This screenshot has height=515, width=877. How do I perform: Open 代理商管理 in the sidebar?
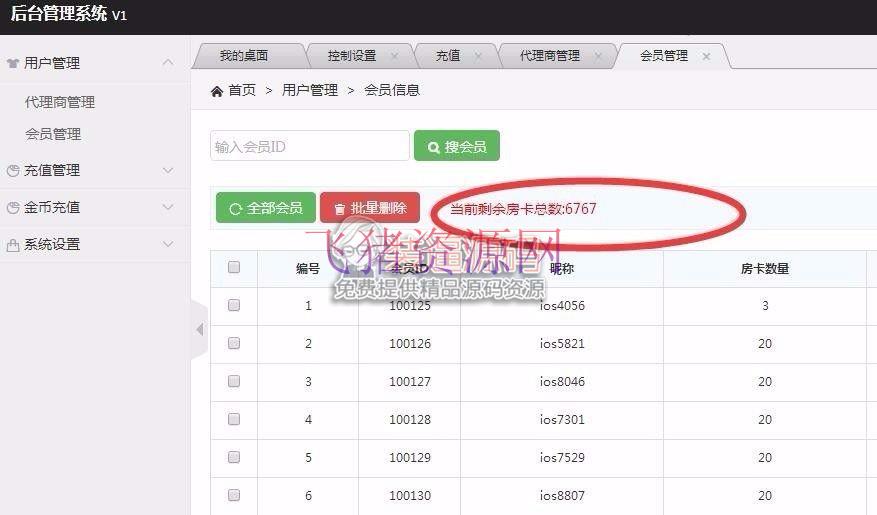[x=60, y=102]
